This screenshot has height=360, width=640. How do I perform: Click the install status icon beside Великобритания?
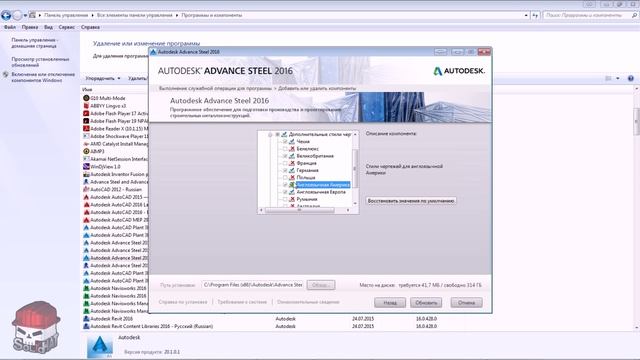click(292, 156)
